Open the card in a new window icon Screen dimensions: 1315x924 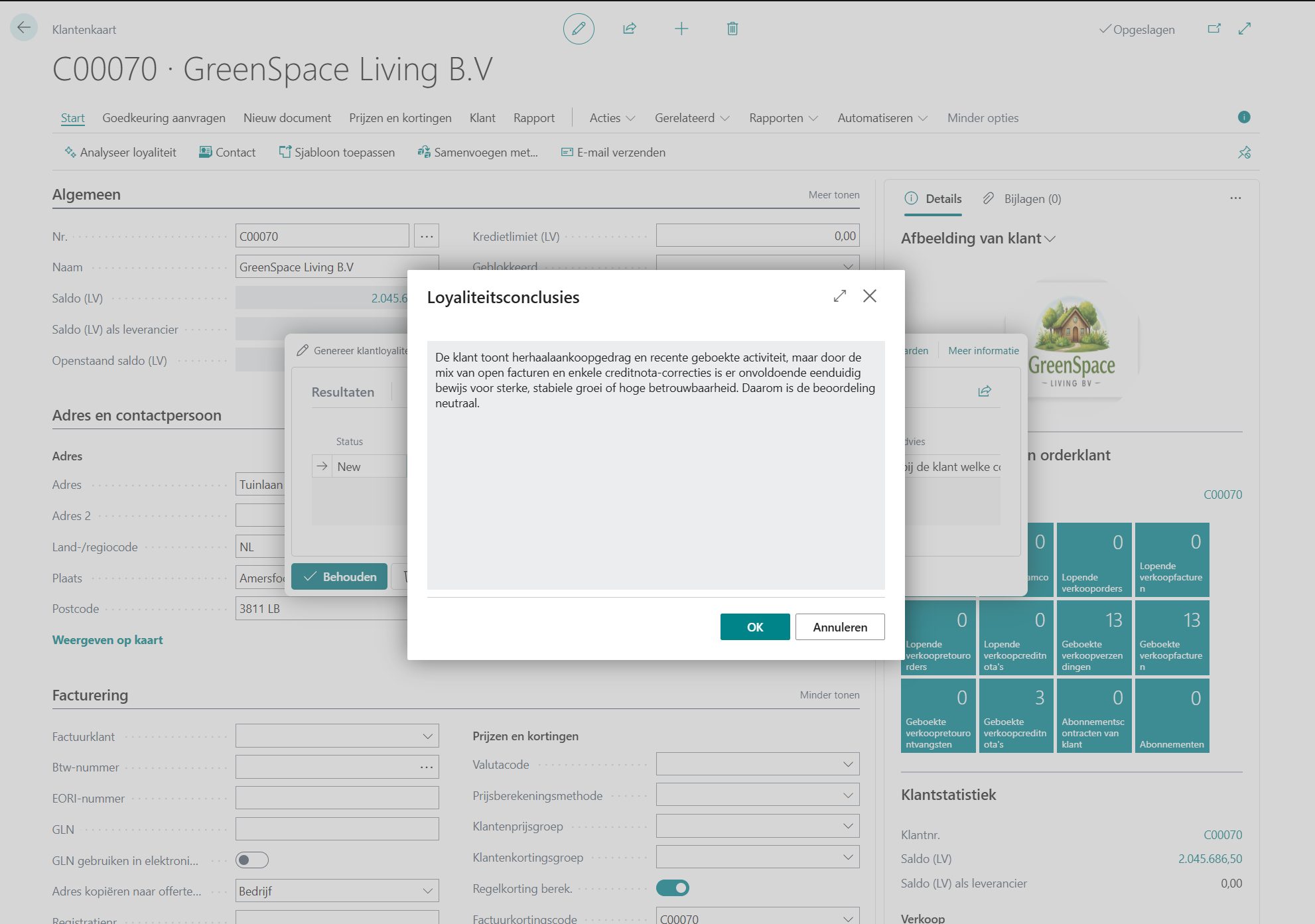point(1214,29)
